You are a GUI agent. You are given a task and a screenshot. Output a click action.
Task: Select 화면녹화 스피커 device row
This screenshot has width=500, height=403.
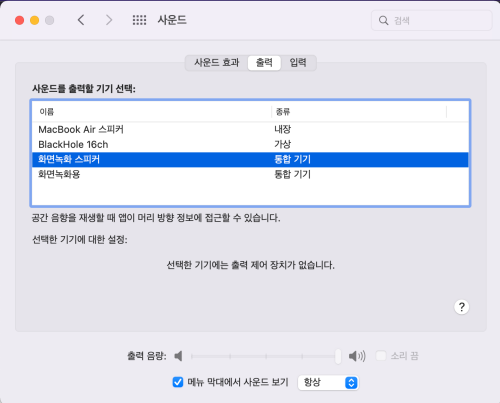[250, 159]
